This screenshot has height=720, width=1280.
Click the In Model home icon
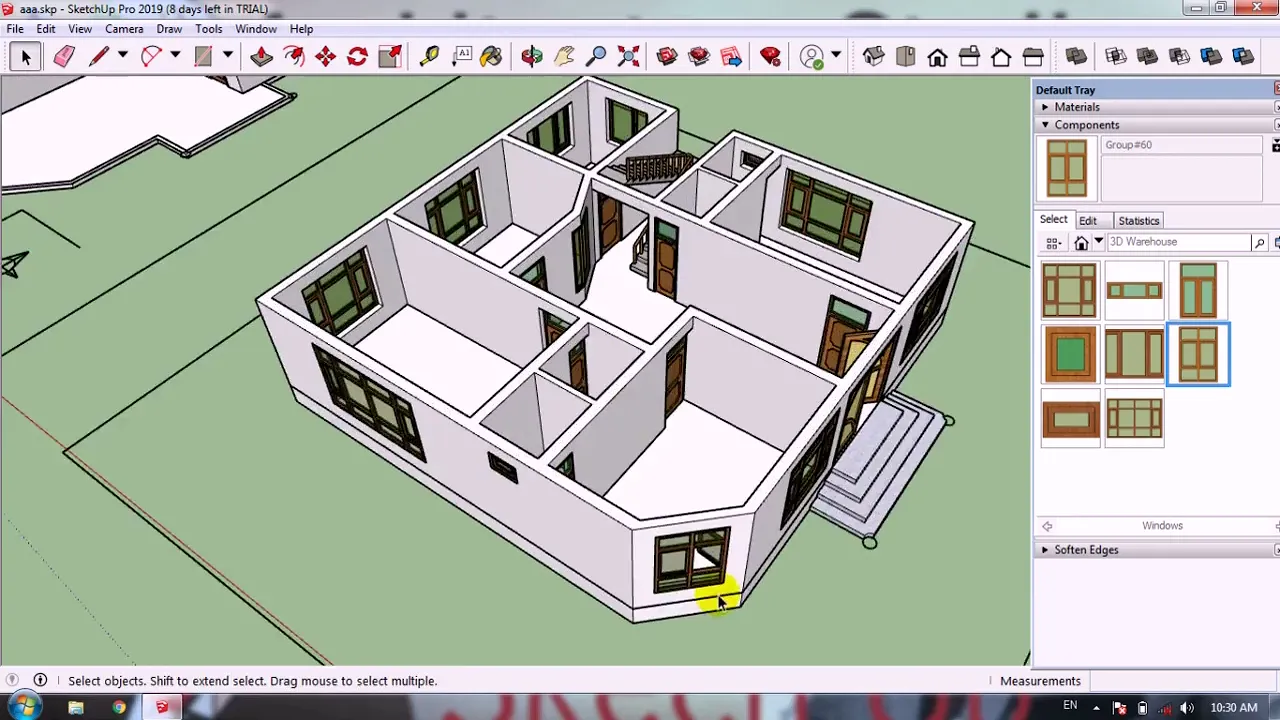tap(1081, 242)
